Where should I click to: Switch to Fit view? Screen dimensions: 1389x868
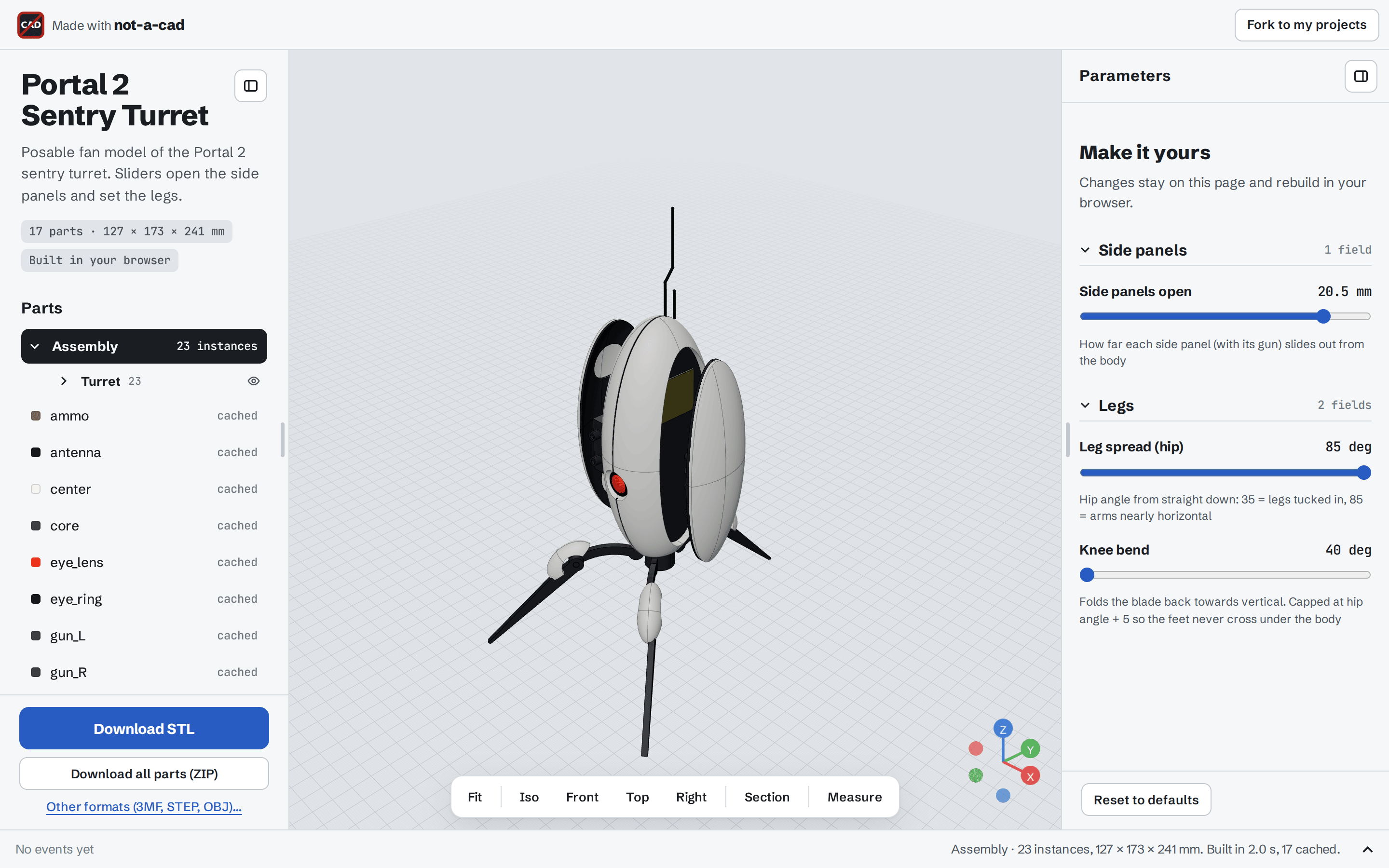(475, 797)
